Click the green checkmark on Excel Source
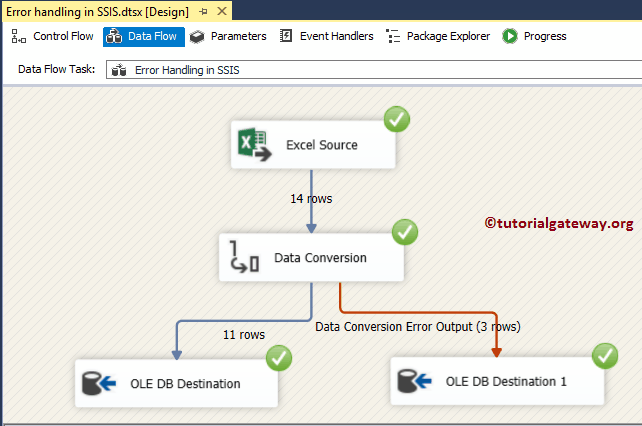Viewport: 642px width, 426px height. 397,119
